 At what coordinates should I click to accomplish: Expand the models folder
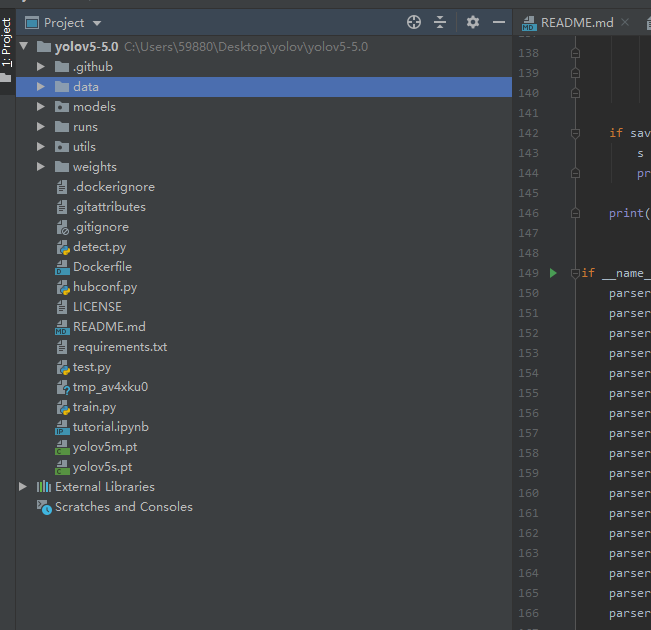click(41, 107)
